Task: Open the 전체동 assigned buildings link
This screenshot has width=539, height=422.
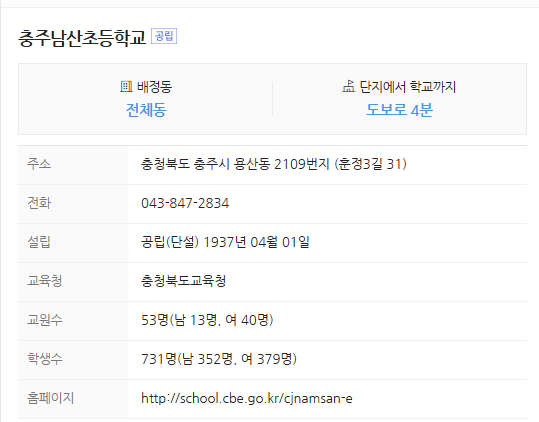Action: (x=146, y=110)
